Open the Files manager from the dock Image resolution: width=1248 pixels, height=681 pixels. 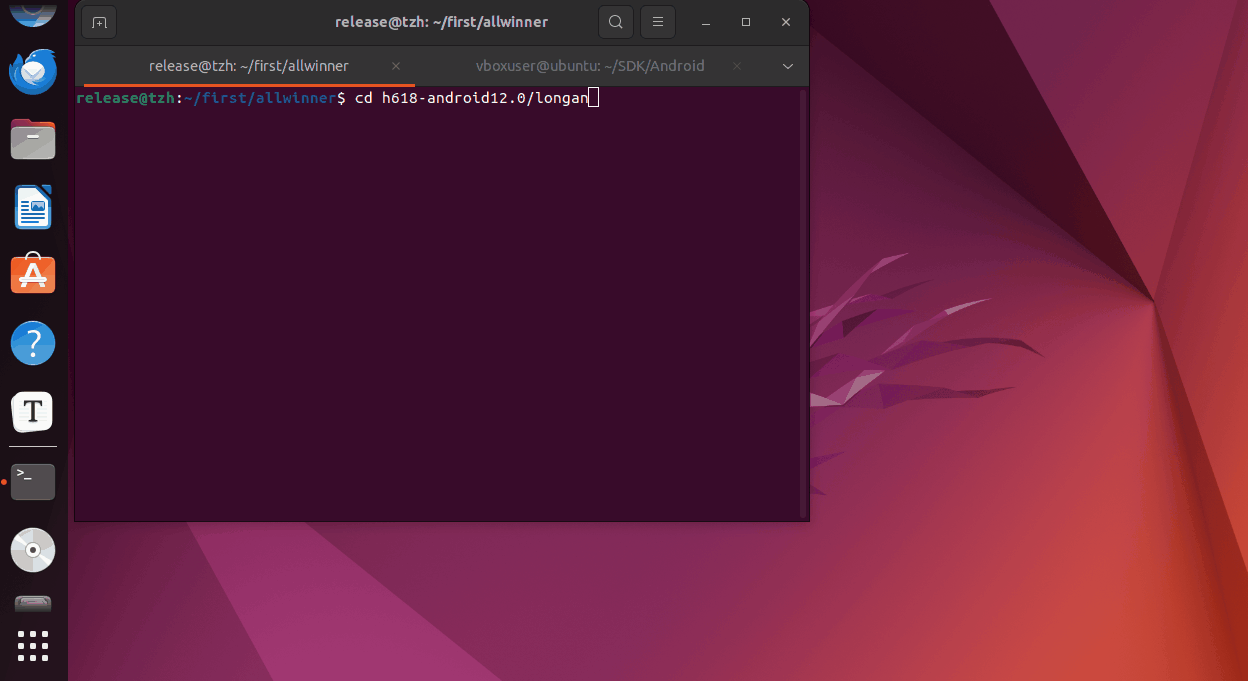pos(33,140)
